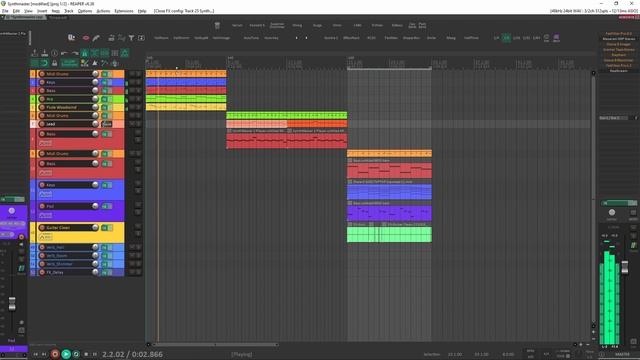Open the envelope button under Pad track
Viewport: 640px width, 360px height.
point(45,215)
